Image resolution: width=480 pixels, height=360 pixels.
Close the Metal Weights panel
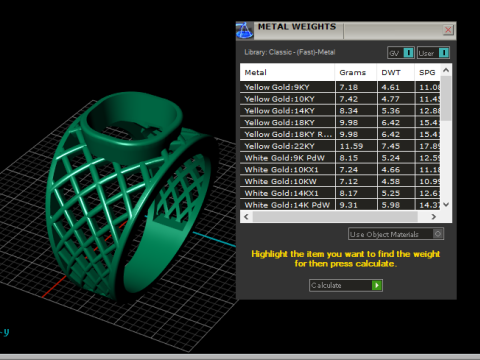pyautogui.click(x=448, y=30)
